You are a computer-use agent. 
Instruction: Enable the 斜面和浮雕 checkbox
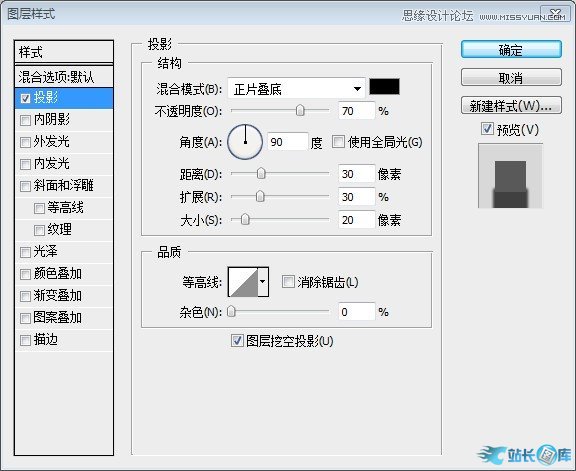(25, 186)
